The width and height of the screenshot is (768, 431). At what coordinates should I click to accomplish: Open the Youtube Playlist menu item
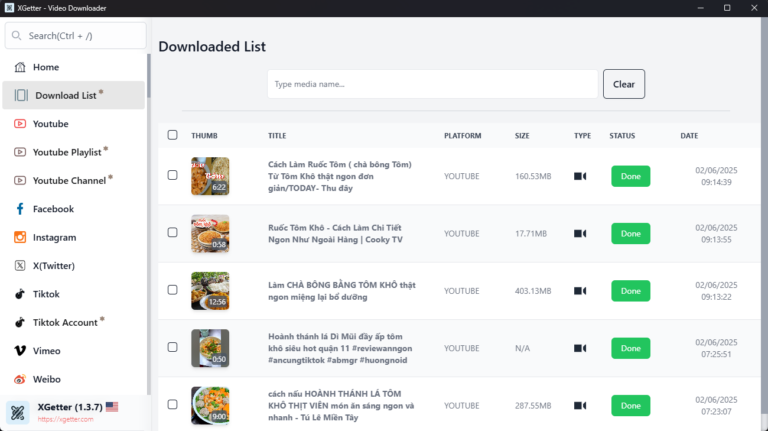point(68,152)
